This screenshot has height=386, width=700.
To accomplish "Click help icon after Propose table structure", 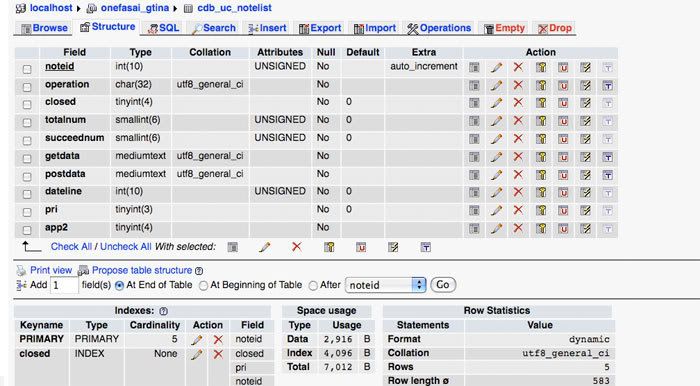I will click(x=199, y=271).
